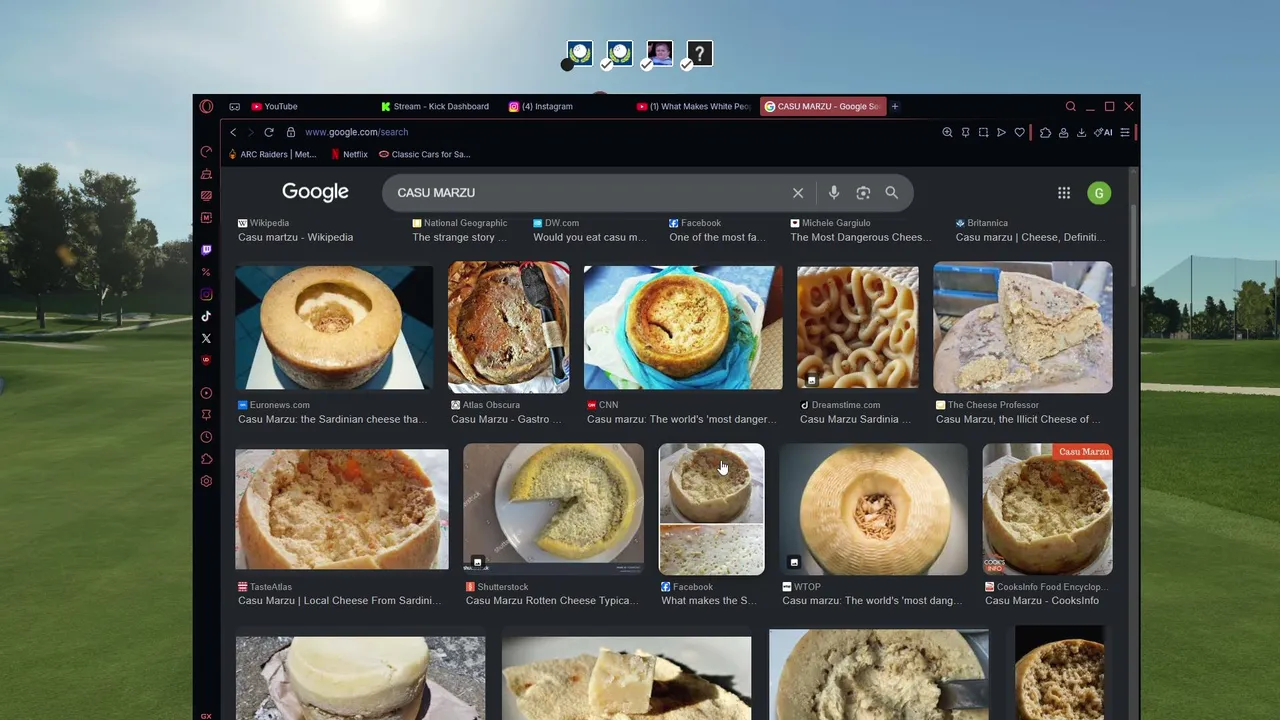Open the Twitch sidebar panel
Image resolution: width=1280 pixels, height=720 pixels.
[206, 250]
